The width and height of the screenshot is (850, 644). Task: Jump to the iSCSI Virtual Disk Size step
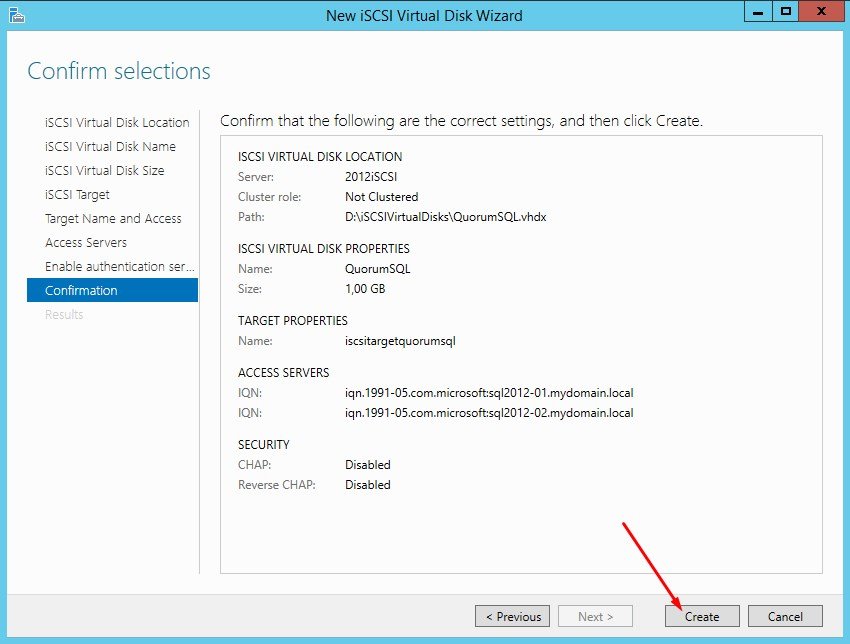click(x=105, y=170)
